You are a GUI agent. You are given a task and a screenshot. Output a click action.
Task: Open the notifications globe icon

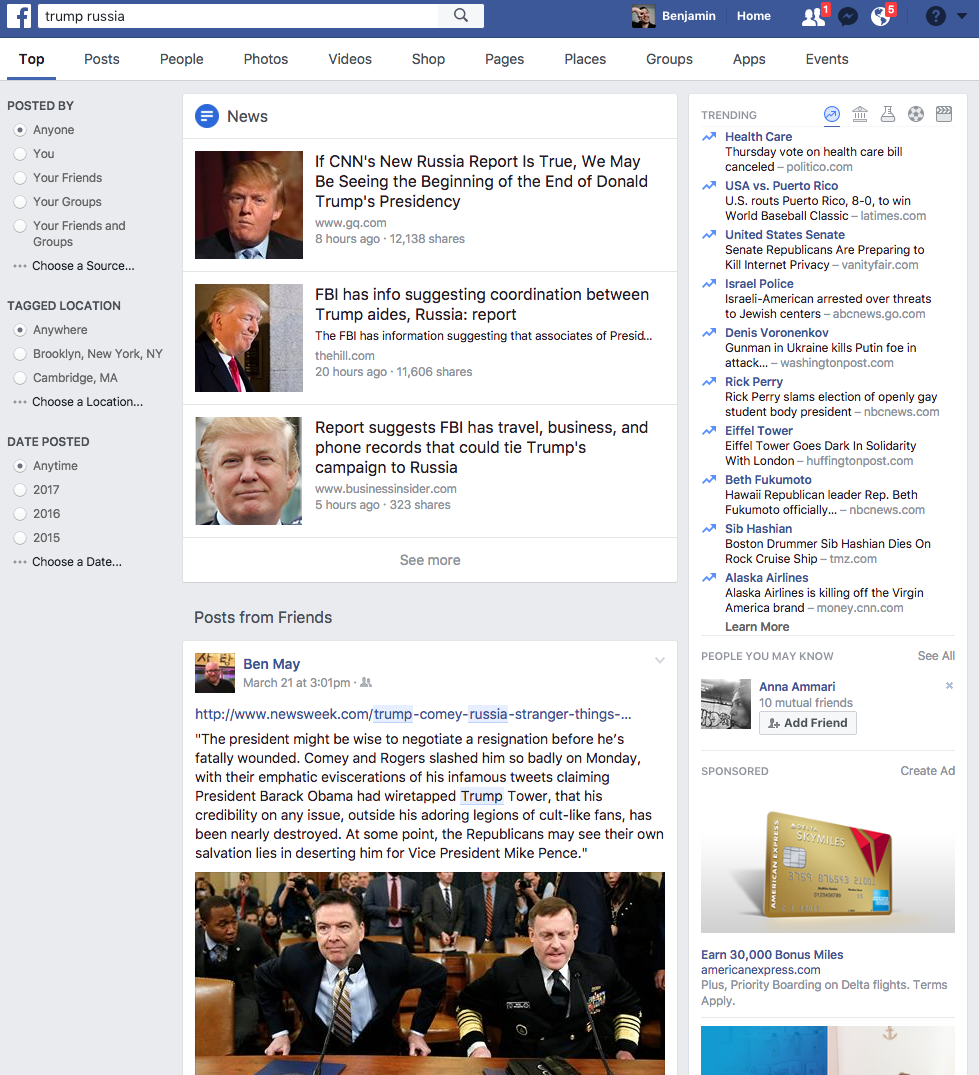click(x=881, y=16)
